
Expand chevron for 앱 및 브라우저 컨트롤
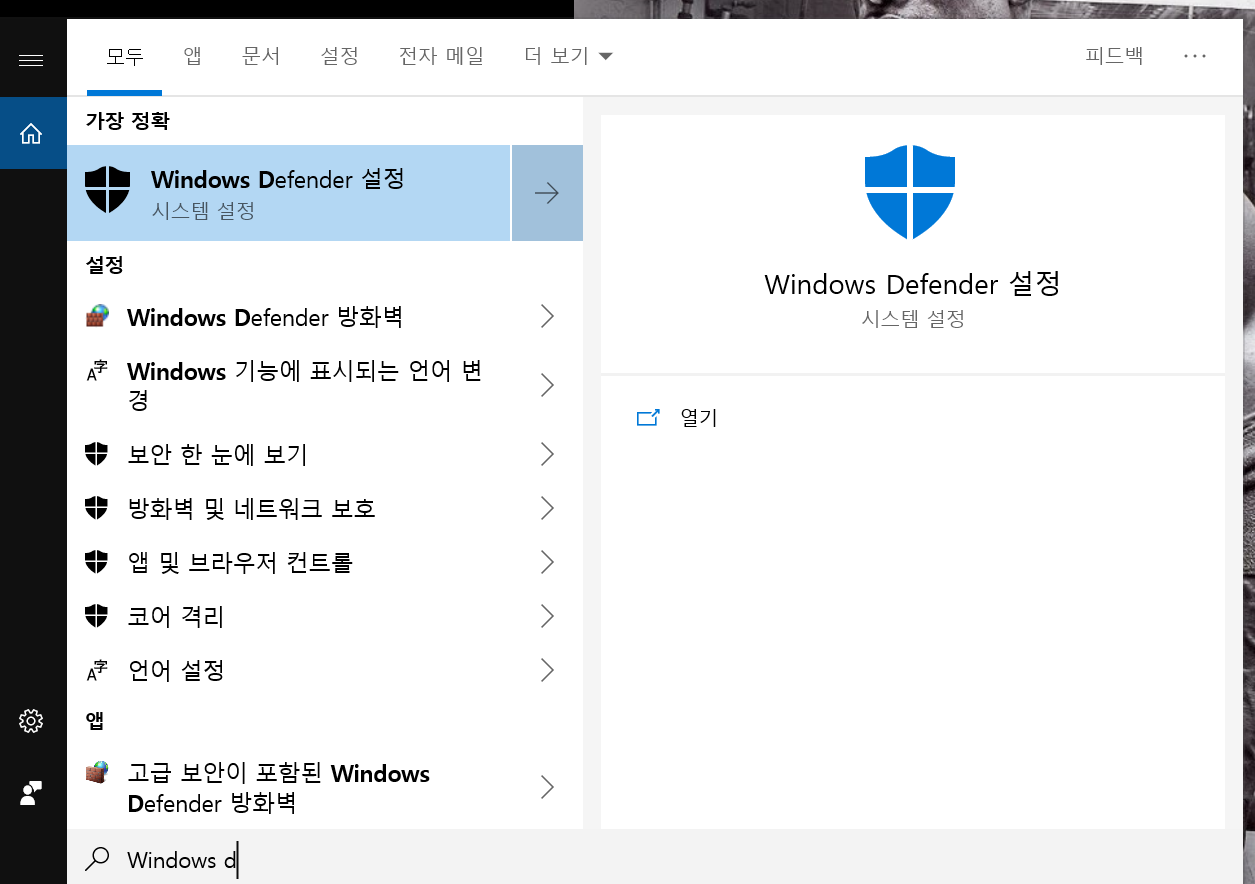coord(547,562)
